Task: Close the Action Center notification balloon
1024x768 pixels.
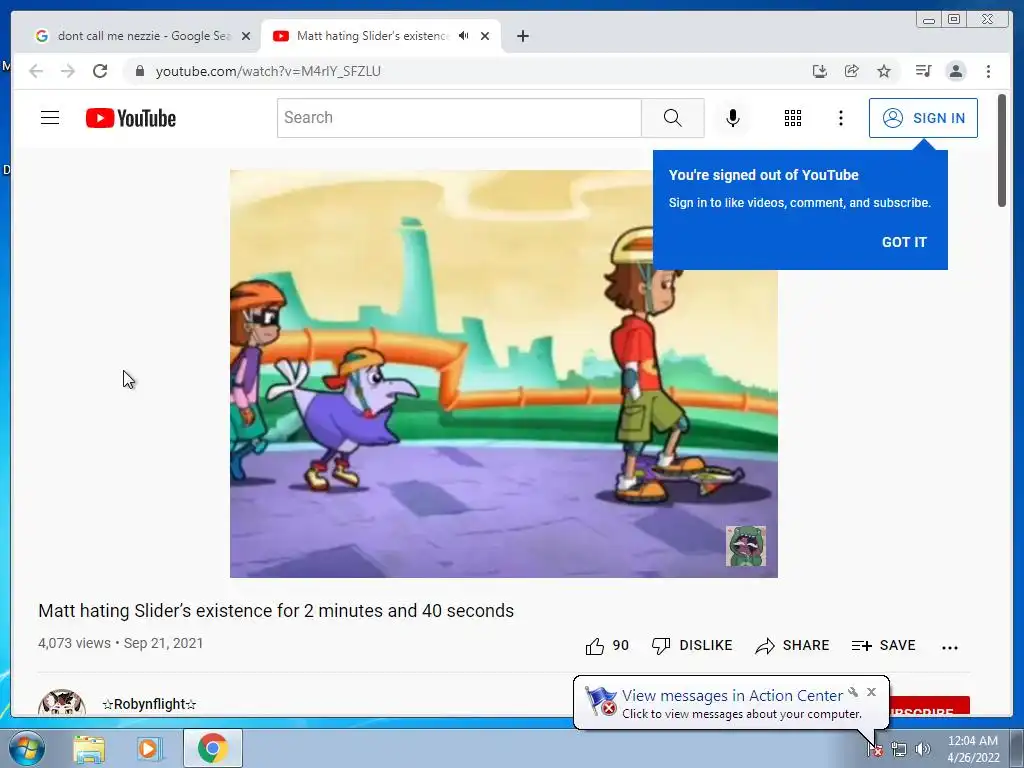Action: (x=871, y=692)
